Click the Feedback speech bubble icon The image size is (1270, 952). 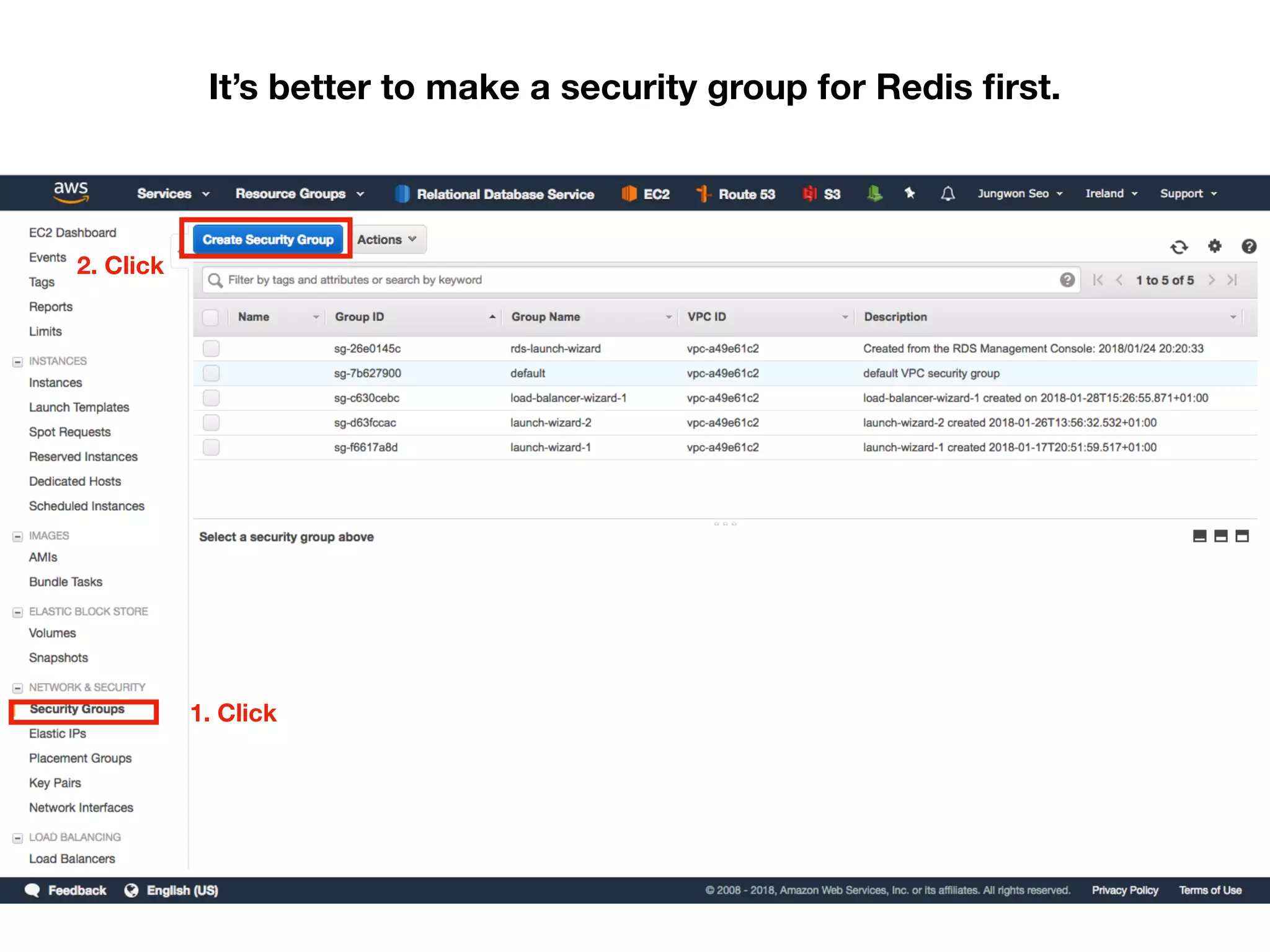(x=32, y=891)
